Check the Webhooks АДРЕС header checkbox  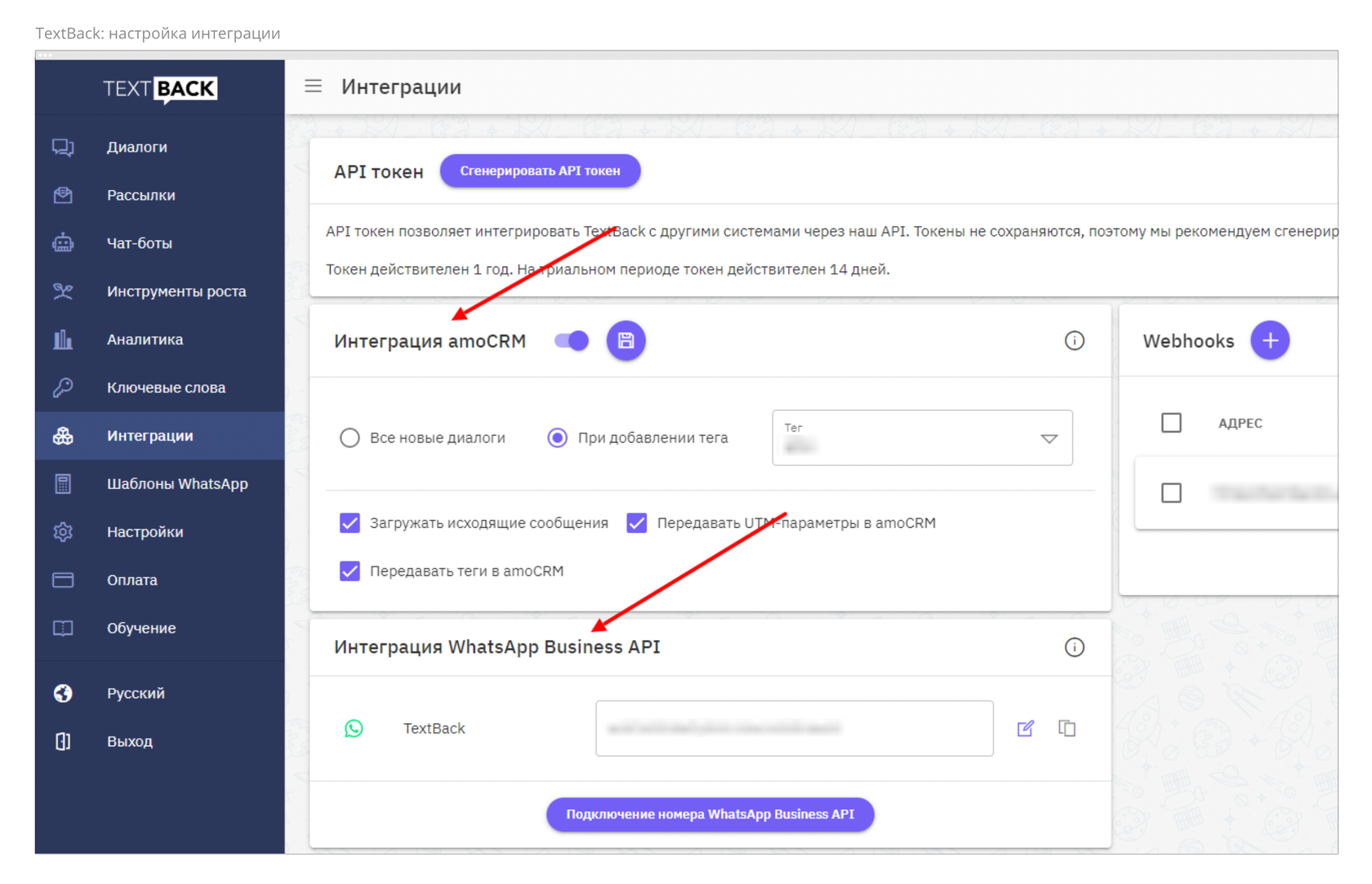point(1171,423)
